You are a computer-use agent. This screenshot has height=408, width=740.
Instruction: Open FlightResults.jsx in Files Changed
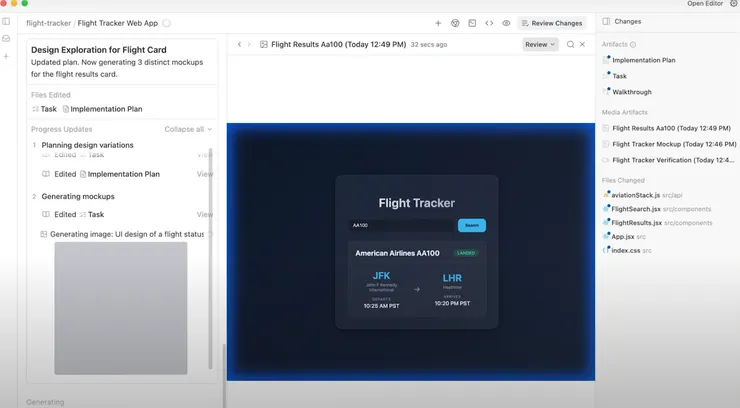click(636, 223)
